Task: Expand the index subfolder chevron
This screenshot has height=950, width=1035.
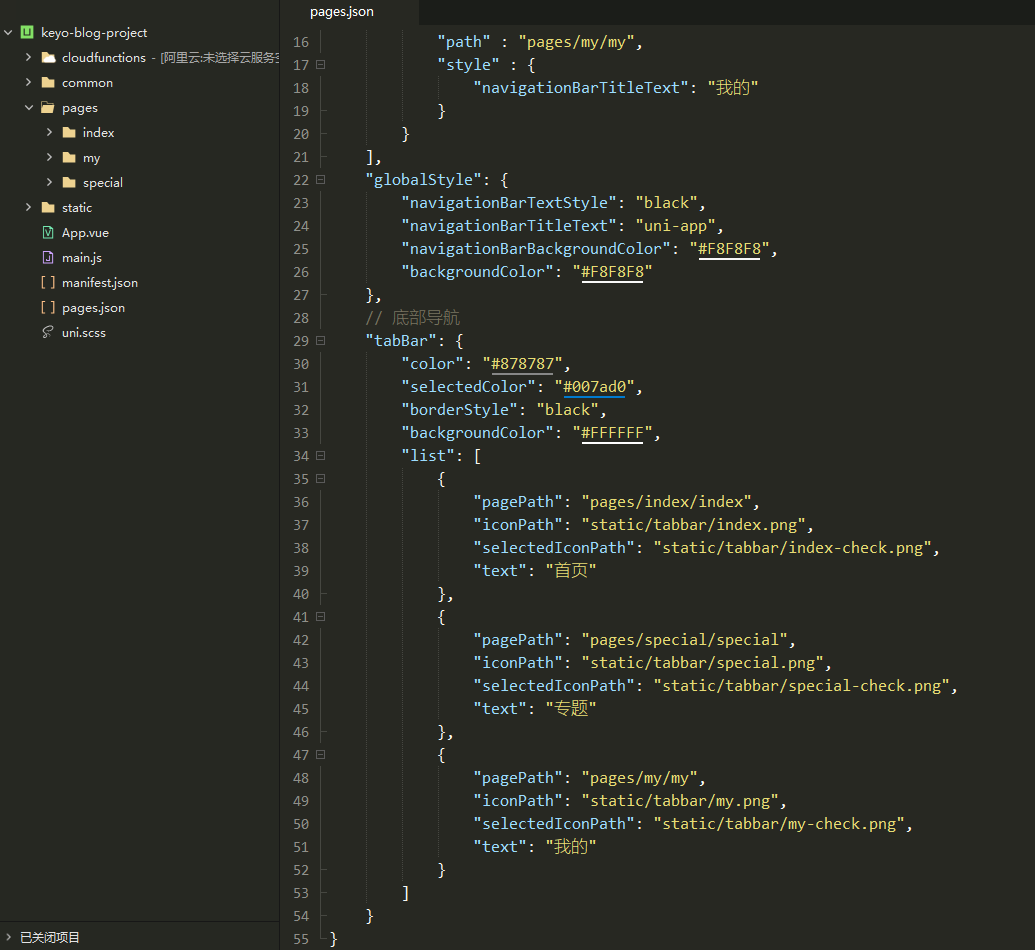Action: [x=49, y=133]
